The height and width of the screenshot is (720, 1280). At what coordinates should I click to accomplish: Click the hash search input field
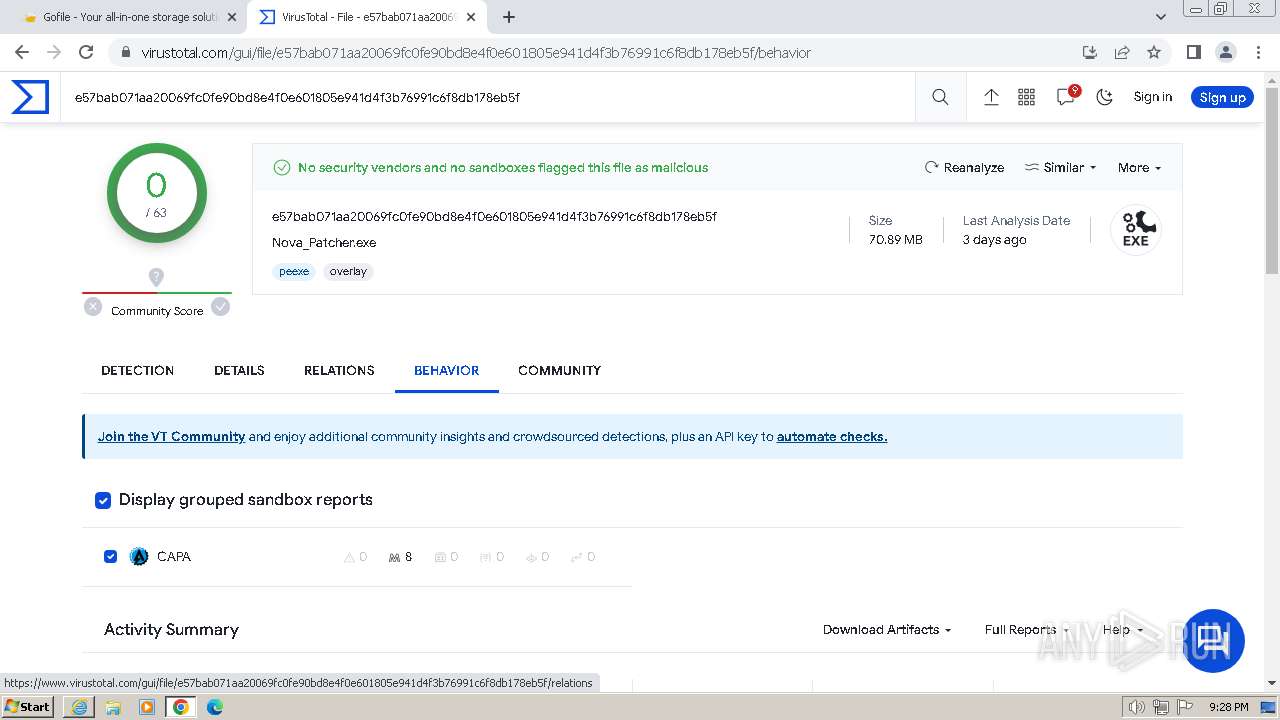(488, 97)
